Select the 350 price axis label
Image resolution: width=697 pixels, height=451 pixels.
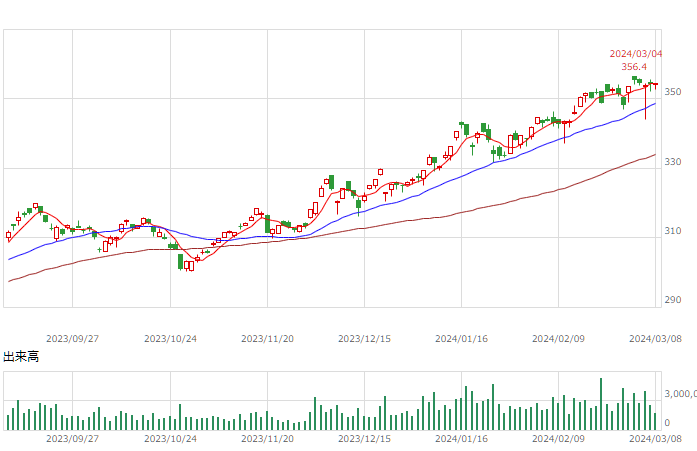[673, 92]
